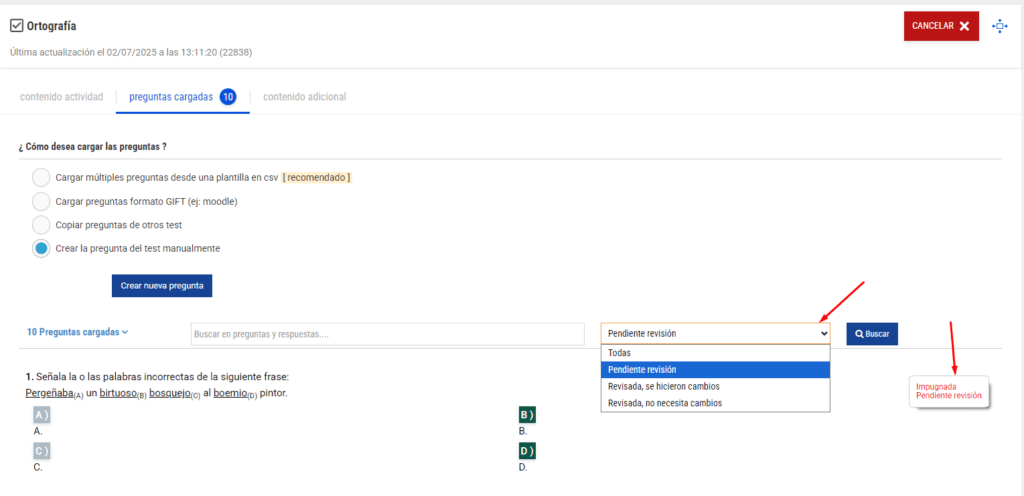Click the Crear nueva pregunta button
Screen dimensions: 1024x496
(161, 286)
